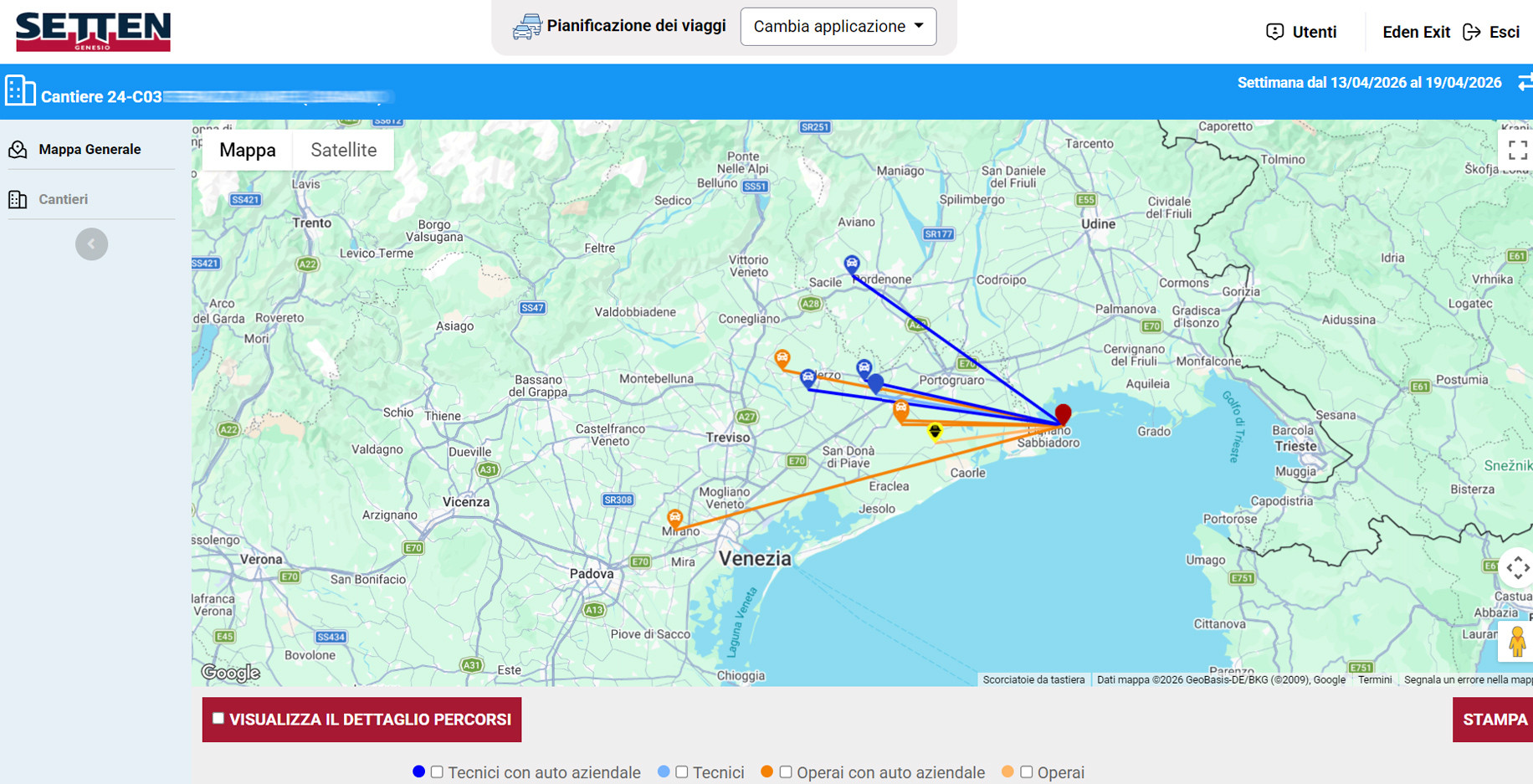Screen dimensions: 1533x784
Task: Select the Mappa map type tab
Action: (x=248, y=151)
